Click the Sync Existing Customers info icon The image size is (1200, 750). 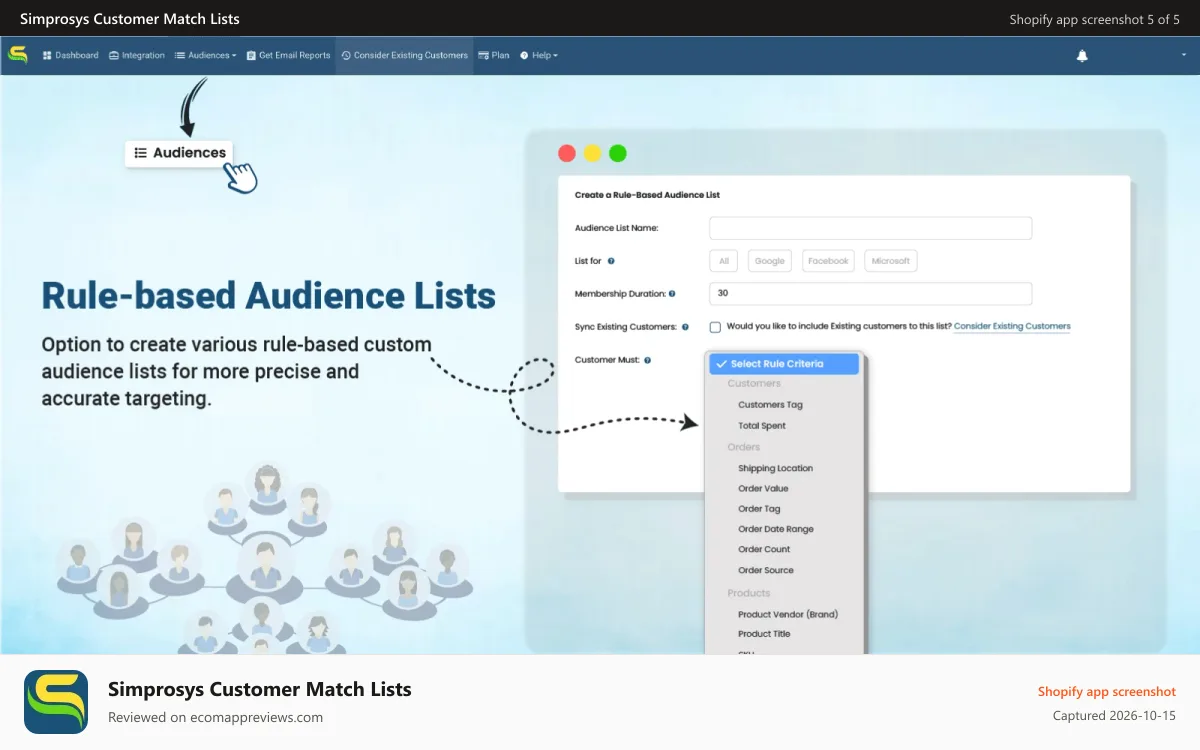(x=685, y=327)
